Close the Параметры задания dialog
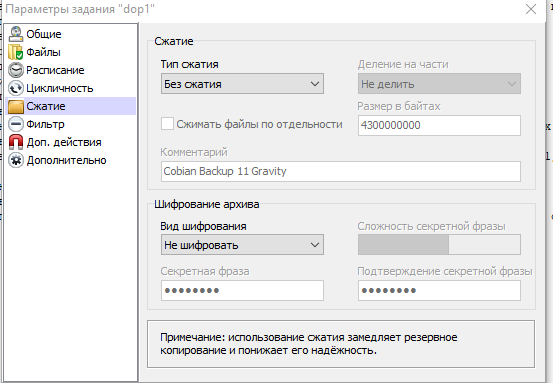Screen dimensions: 553x383 click(x=531, y=9)
